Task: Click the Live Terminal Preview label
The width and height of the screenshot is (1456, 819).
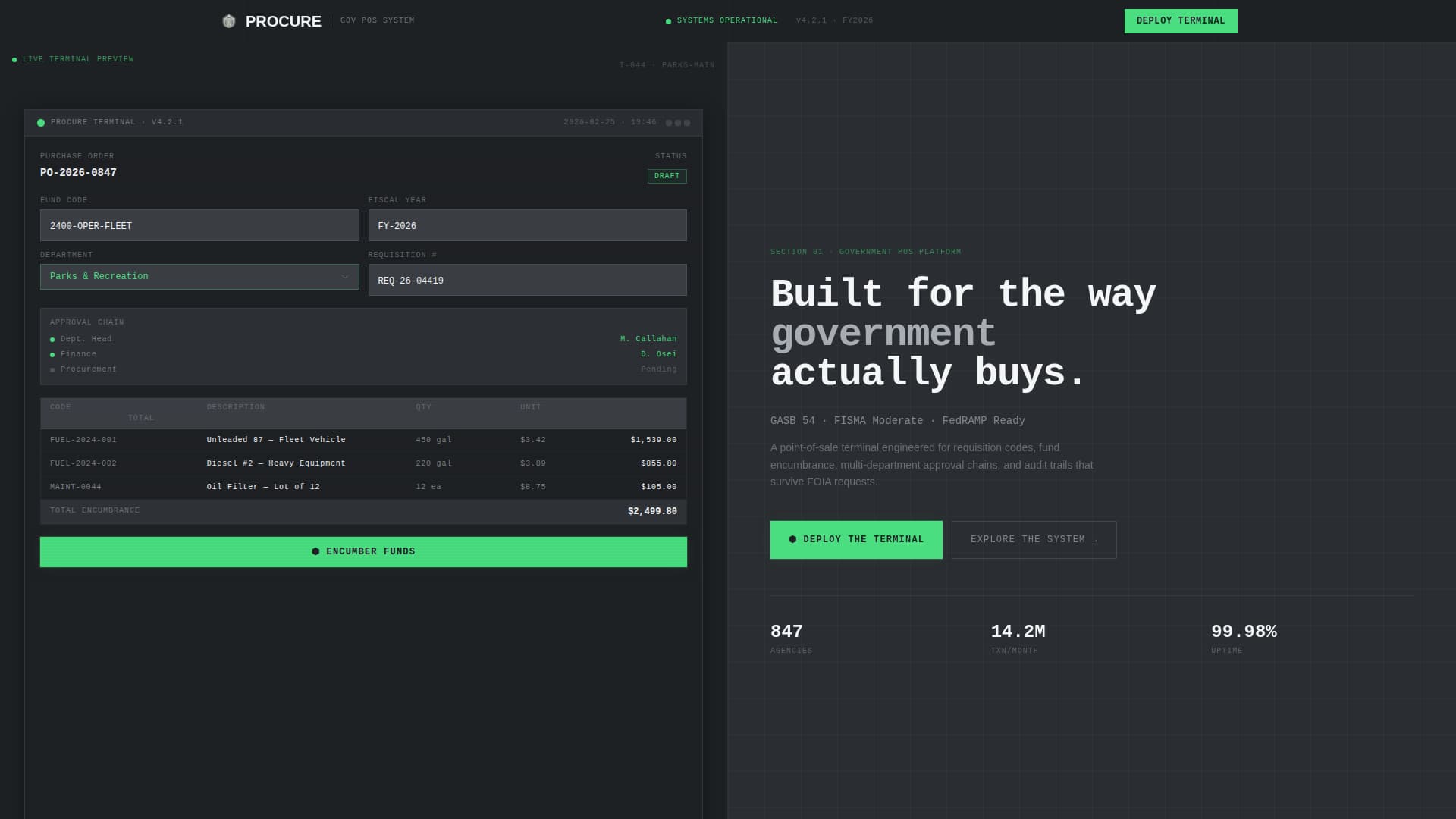Action: click(x=73, y=59)
